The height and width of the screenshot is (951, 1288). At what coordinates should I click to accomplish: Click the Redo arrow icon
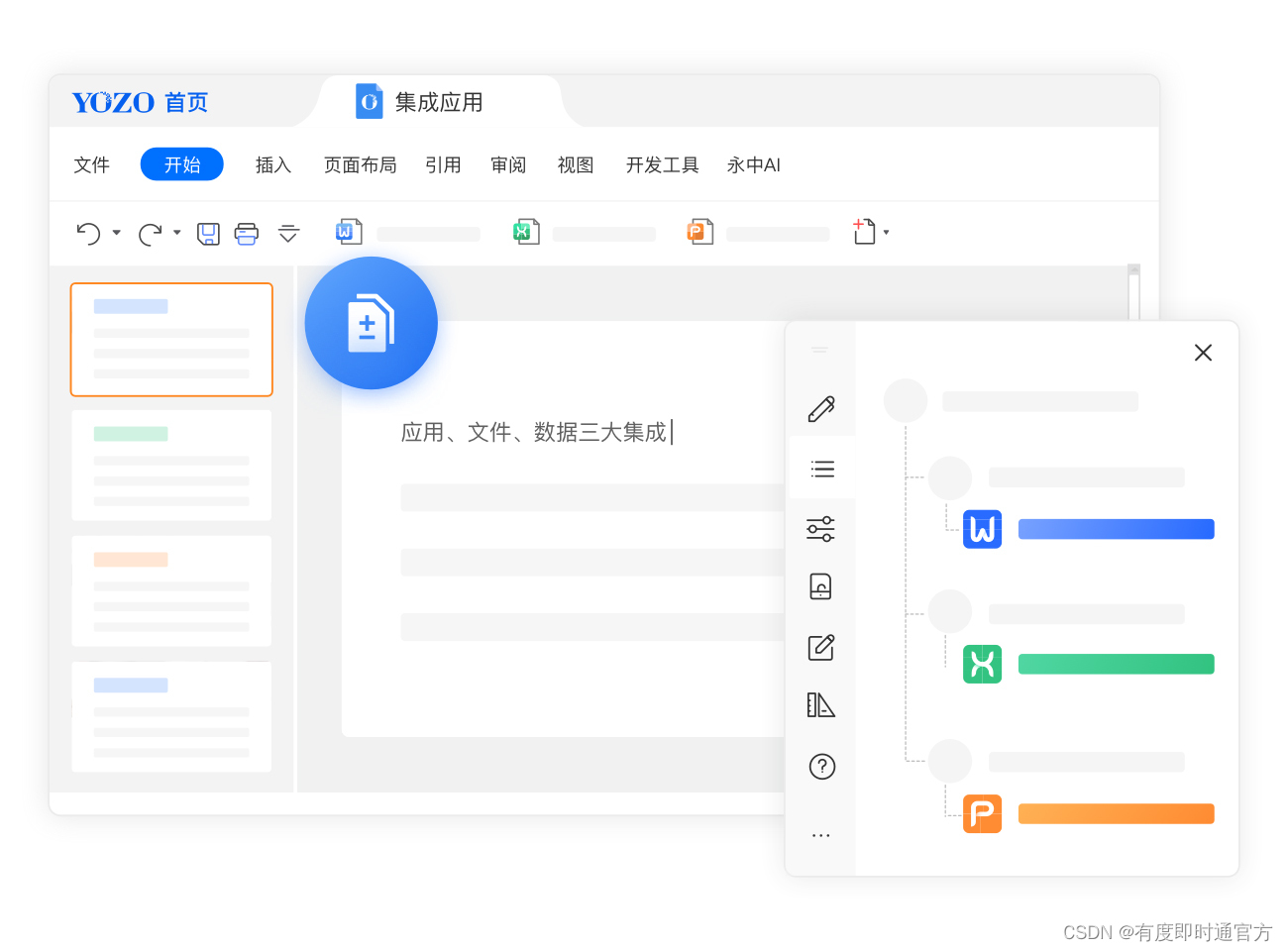coord(150,234)
